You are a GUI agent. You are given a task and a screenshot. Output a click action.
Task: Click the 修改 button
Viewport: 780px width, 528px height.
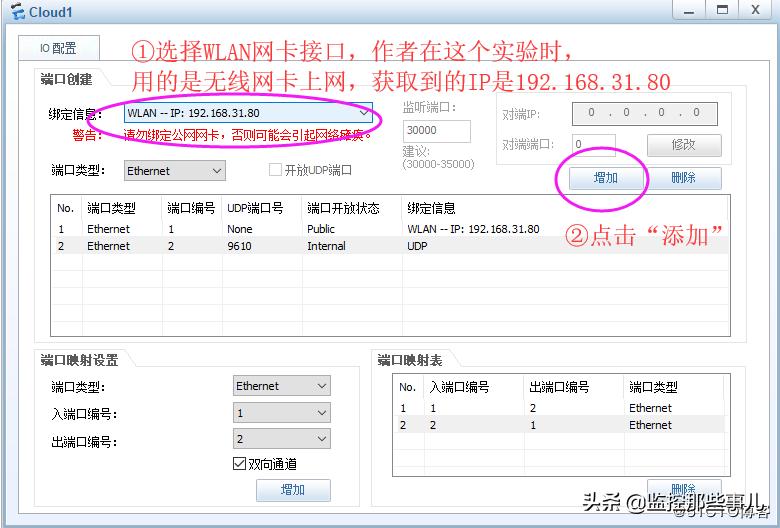[x=683, y=145]
